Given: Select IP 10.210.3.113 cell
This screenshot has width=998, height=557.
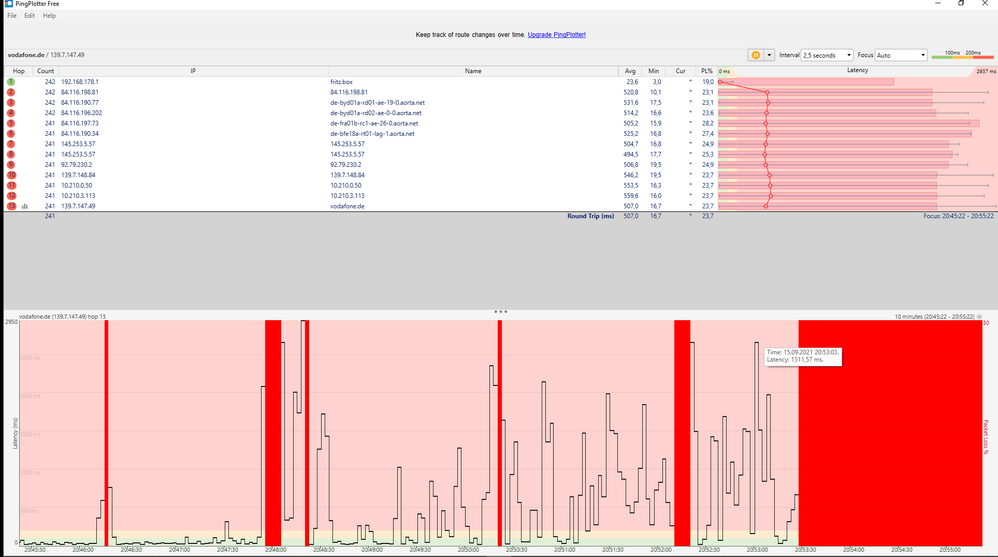Looking at the screenshot, I should tap(78, 196).
